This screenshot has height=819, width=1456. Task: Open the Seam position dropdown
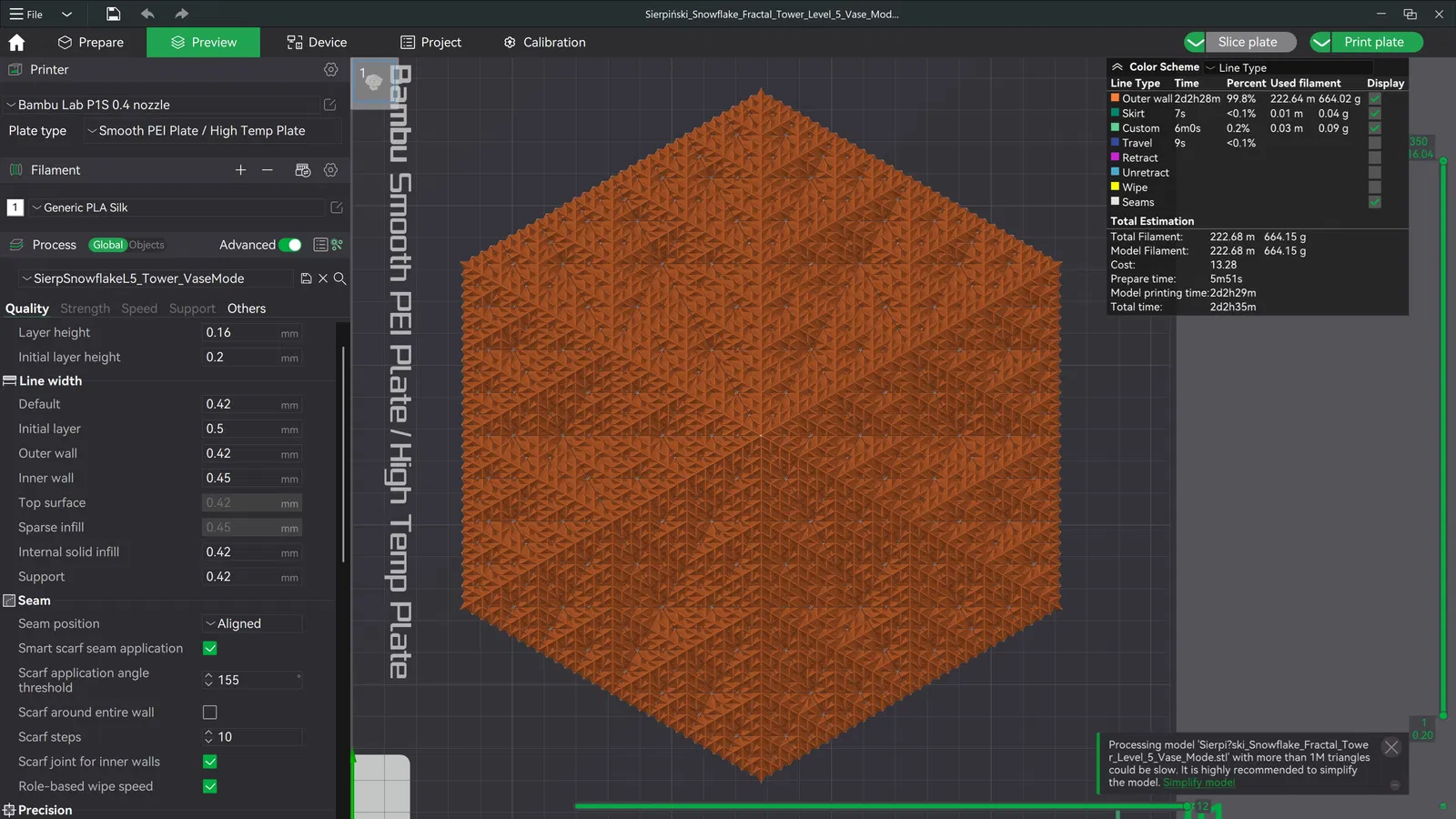[252, 623]
